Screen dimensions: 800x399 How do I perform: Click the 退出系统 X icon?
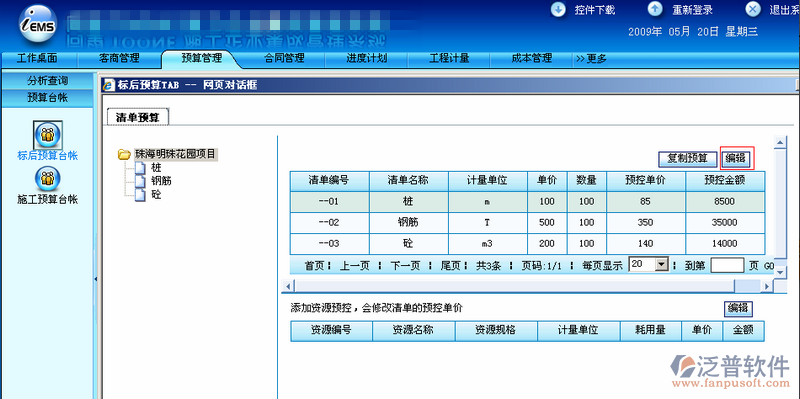tap(753, 9)
